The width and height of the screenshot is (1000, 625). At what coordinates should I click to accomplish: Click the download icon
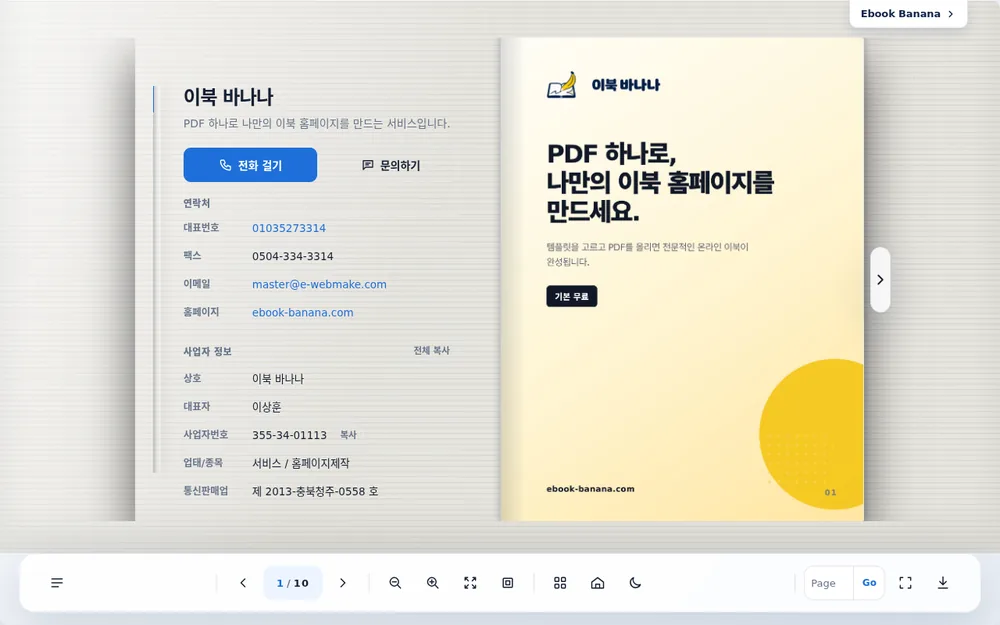943,583
